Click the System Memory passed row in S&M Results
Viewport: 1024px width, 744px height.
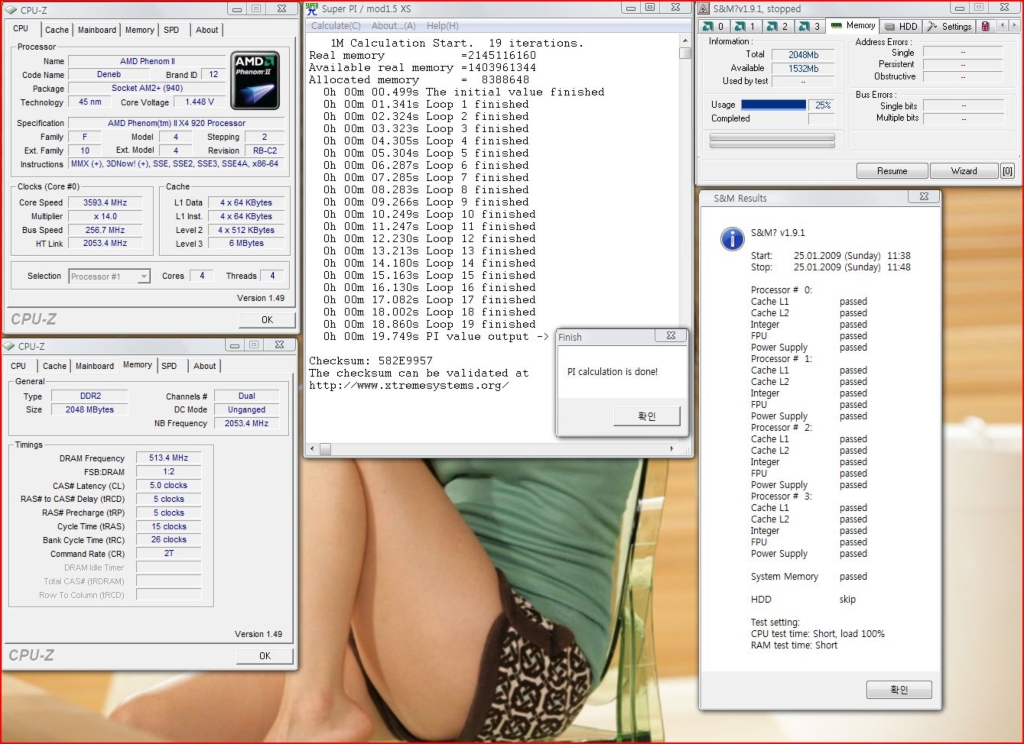[x=809, y=577]
